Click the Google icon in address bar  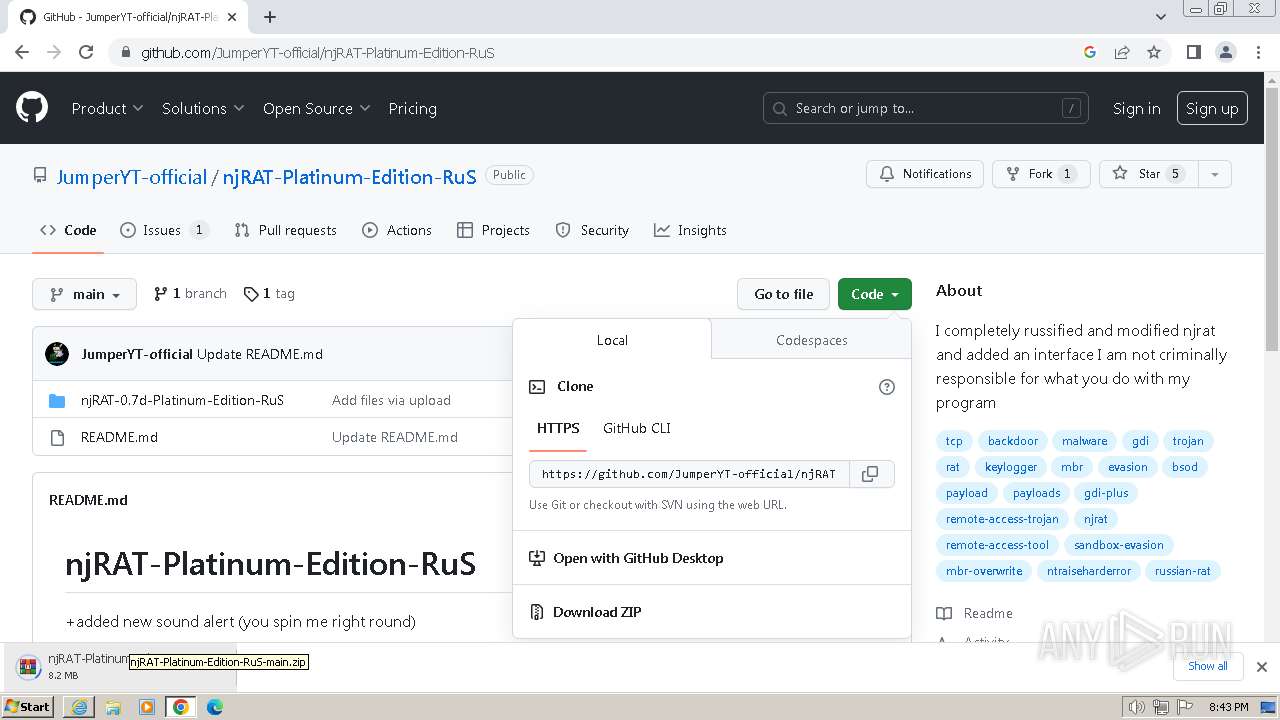click(1090, 52)
